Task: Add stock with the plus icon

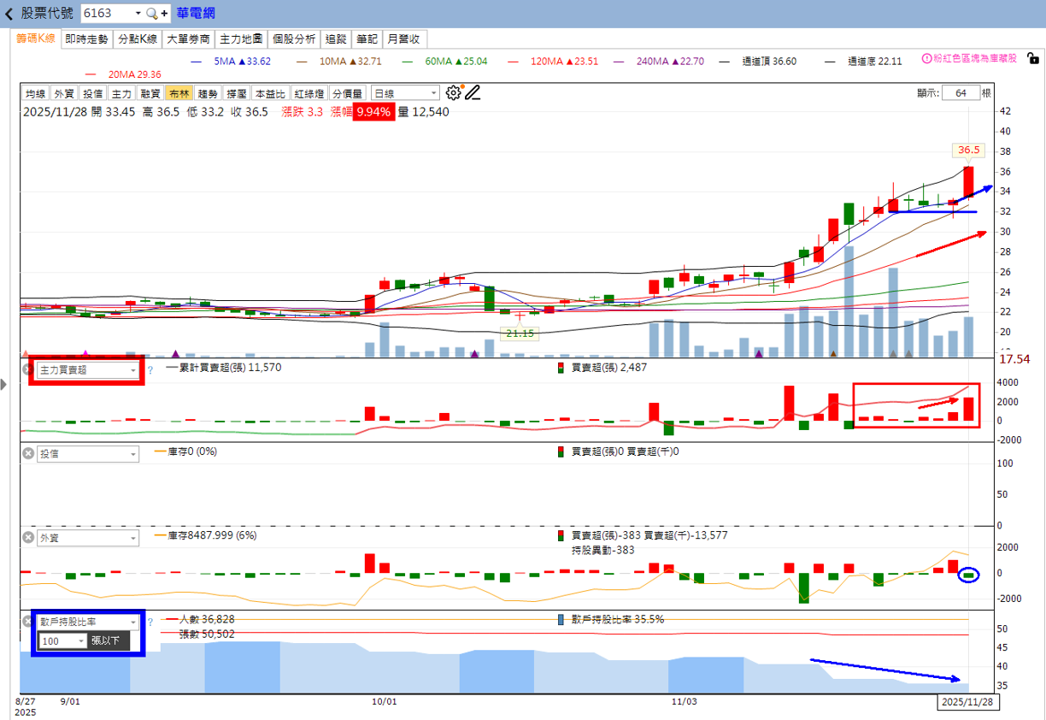Action: 164,13
